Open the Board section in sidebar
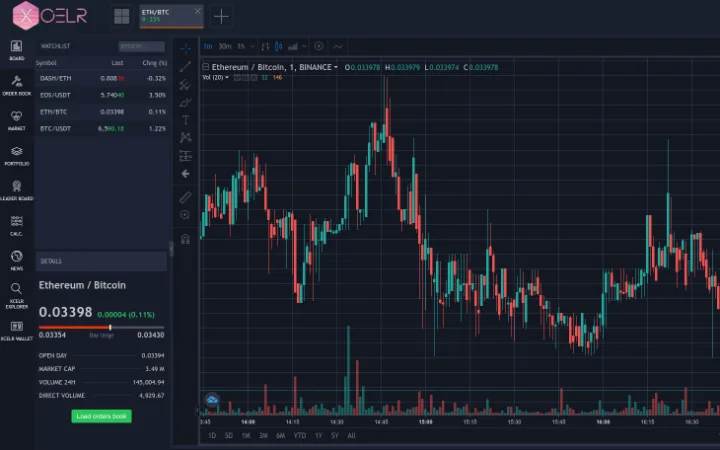 [x=17, y=50]
